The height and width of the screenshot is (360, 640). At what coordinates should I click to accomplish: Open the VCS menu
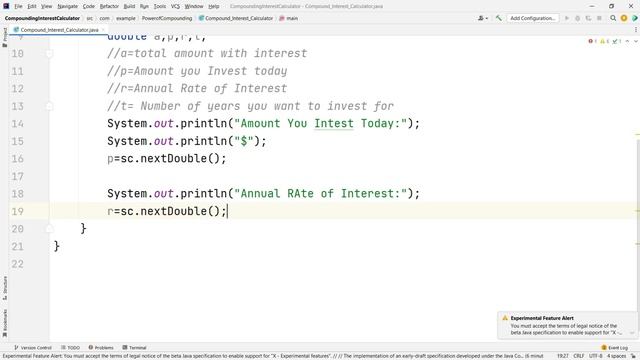point(175,6)
